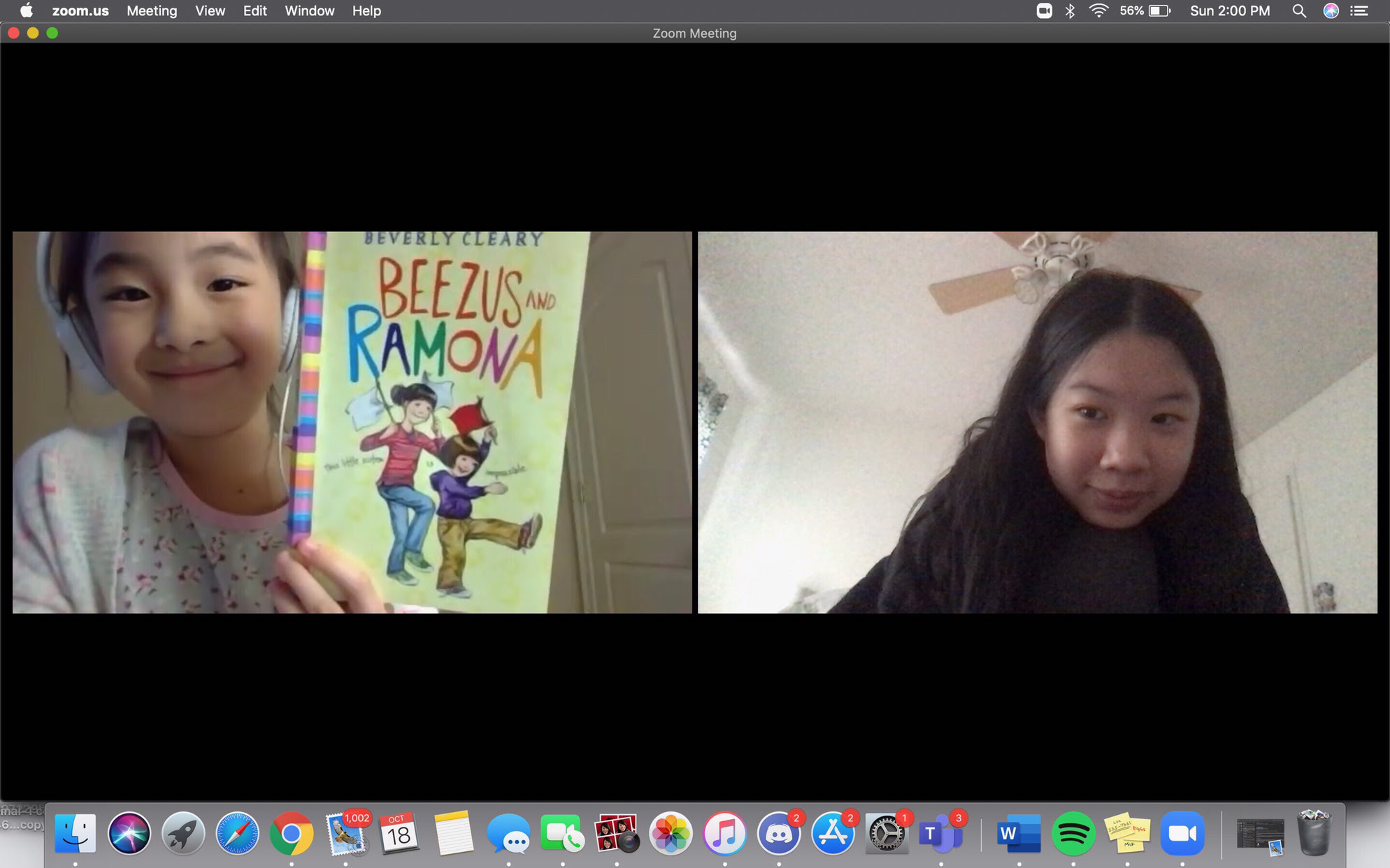Open the Notes app in Dock
The height and width of the screenshot is (868, 1390).
pos(454,833)
